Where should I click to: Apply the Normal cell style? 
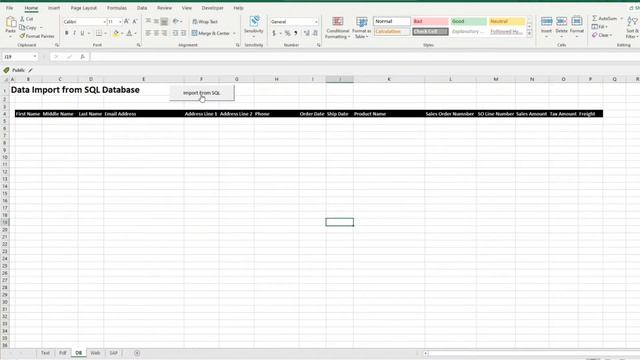(x=392, y=21)
